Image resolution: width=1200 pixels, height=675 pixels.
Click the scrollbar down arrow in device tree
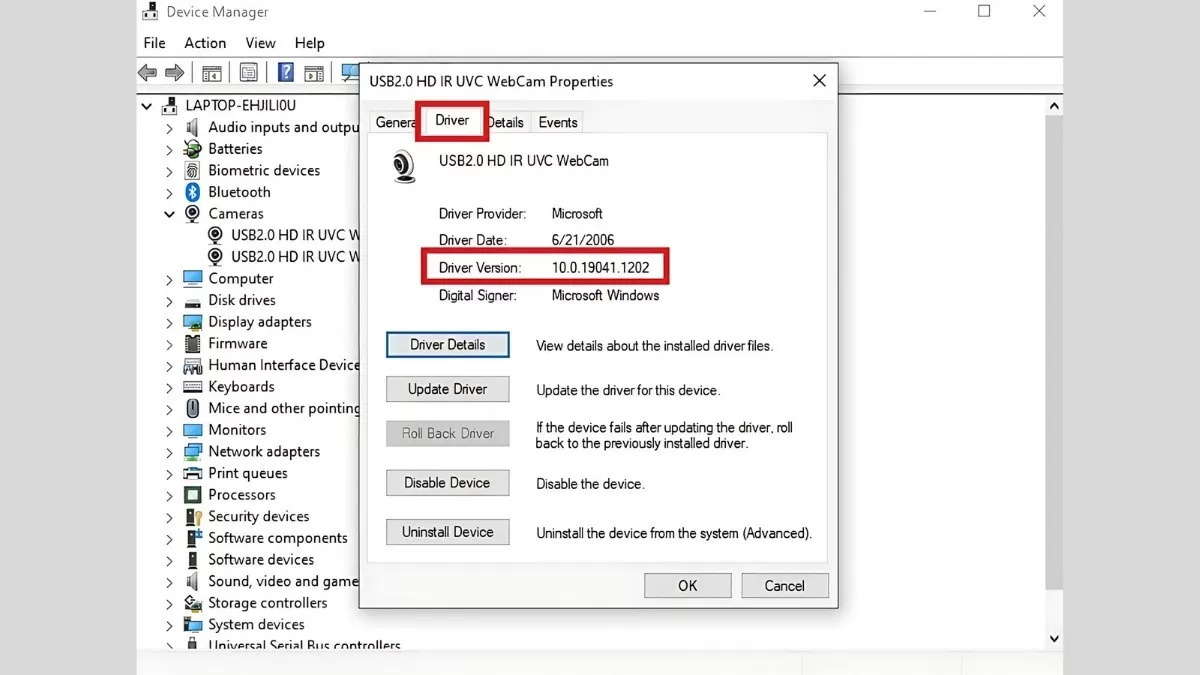1054,638
